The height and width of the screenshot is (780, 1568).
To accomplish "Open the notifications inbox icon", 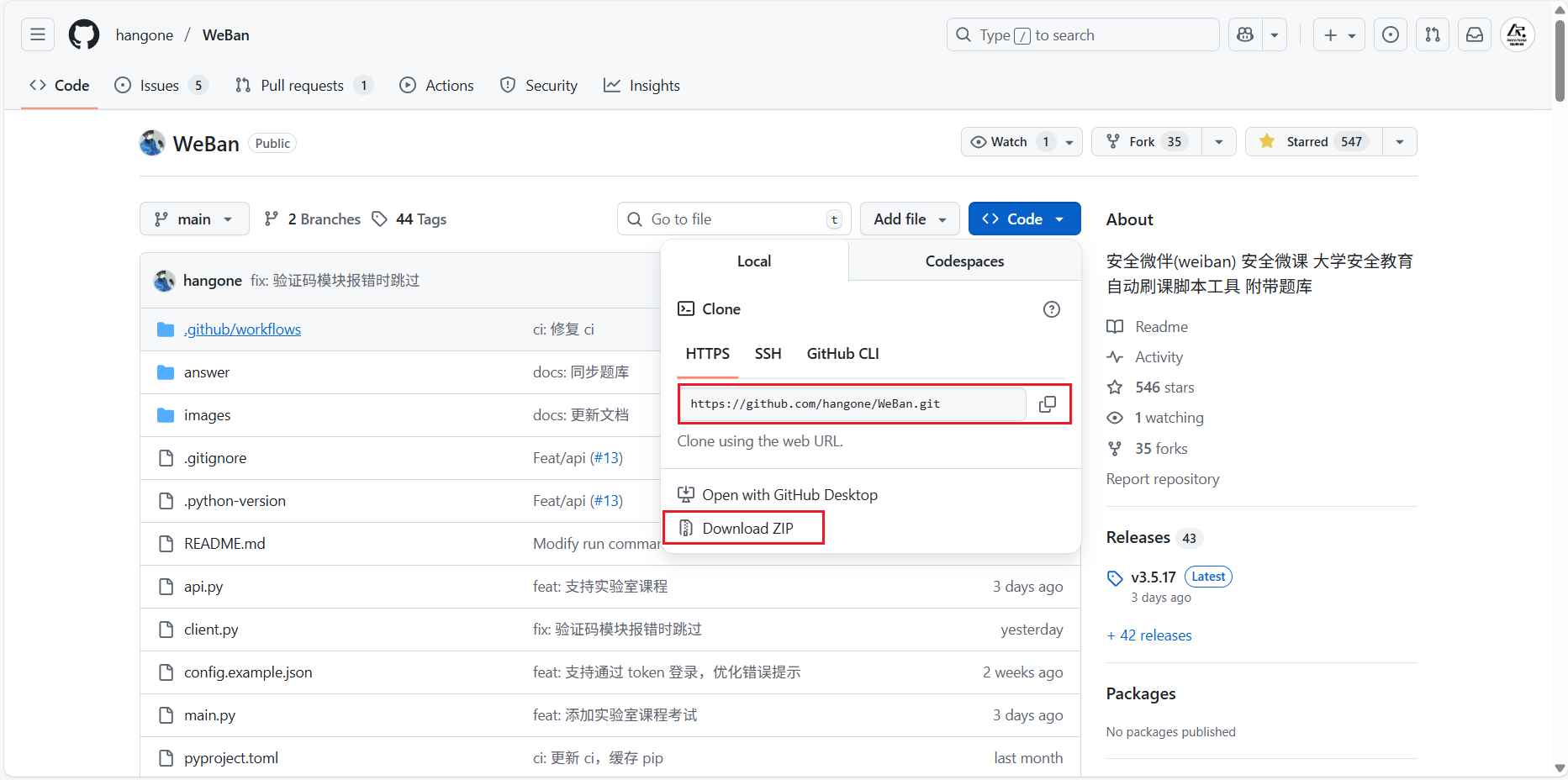I will click(1475, 35).
